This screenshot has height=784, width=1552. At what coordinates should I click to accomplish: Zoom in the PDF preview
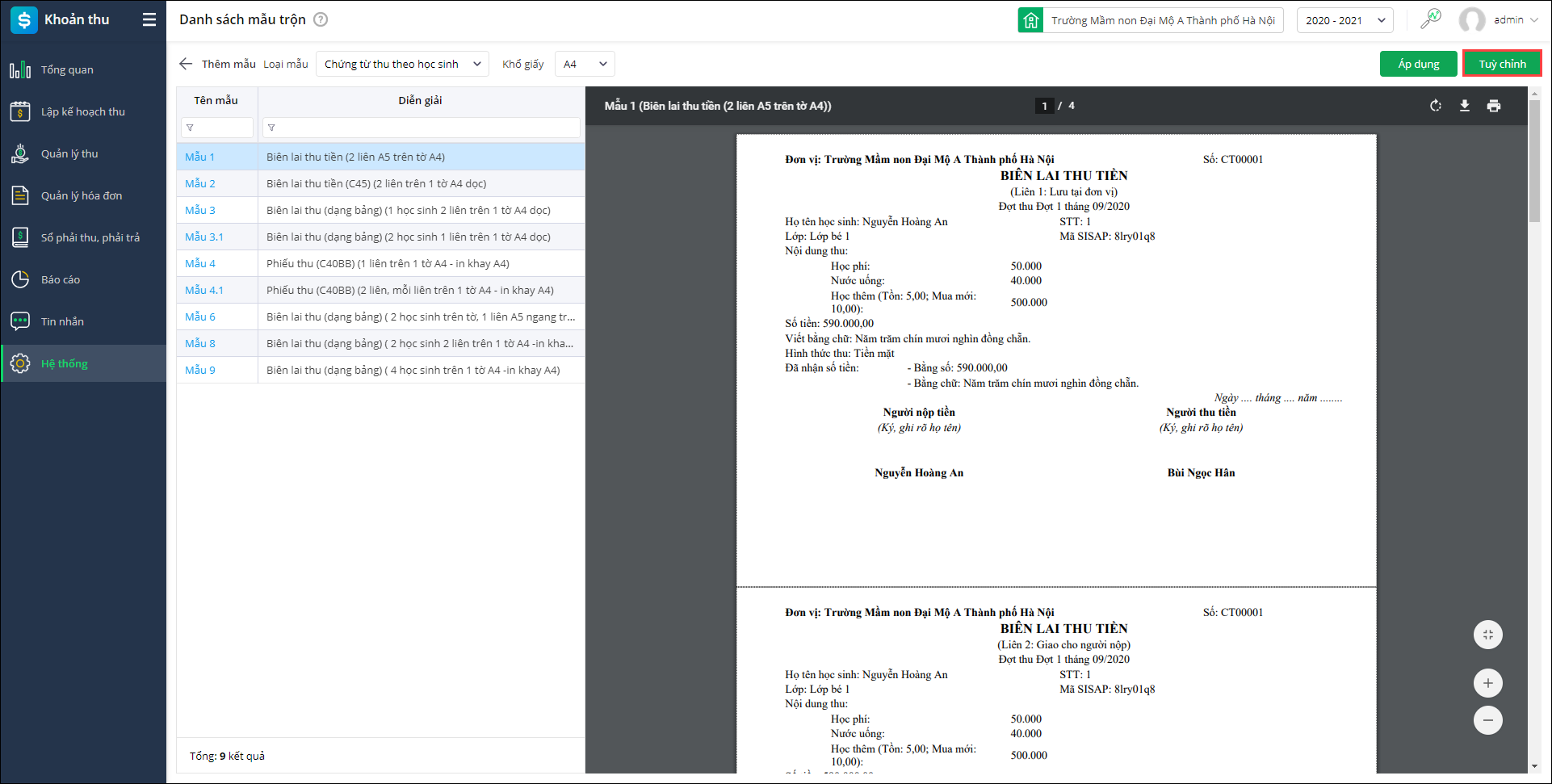tap(1488, 683)
